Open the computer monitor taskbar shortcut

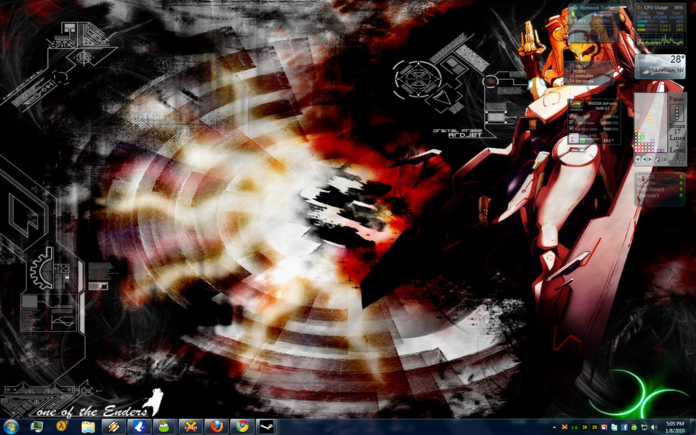pyautogui.click(x=37, y=427)
